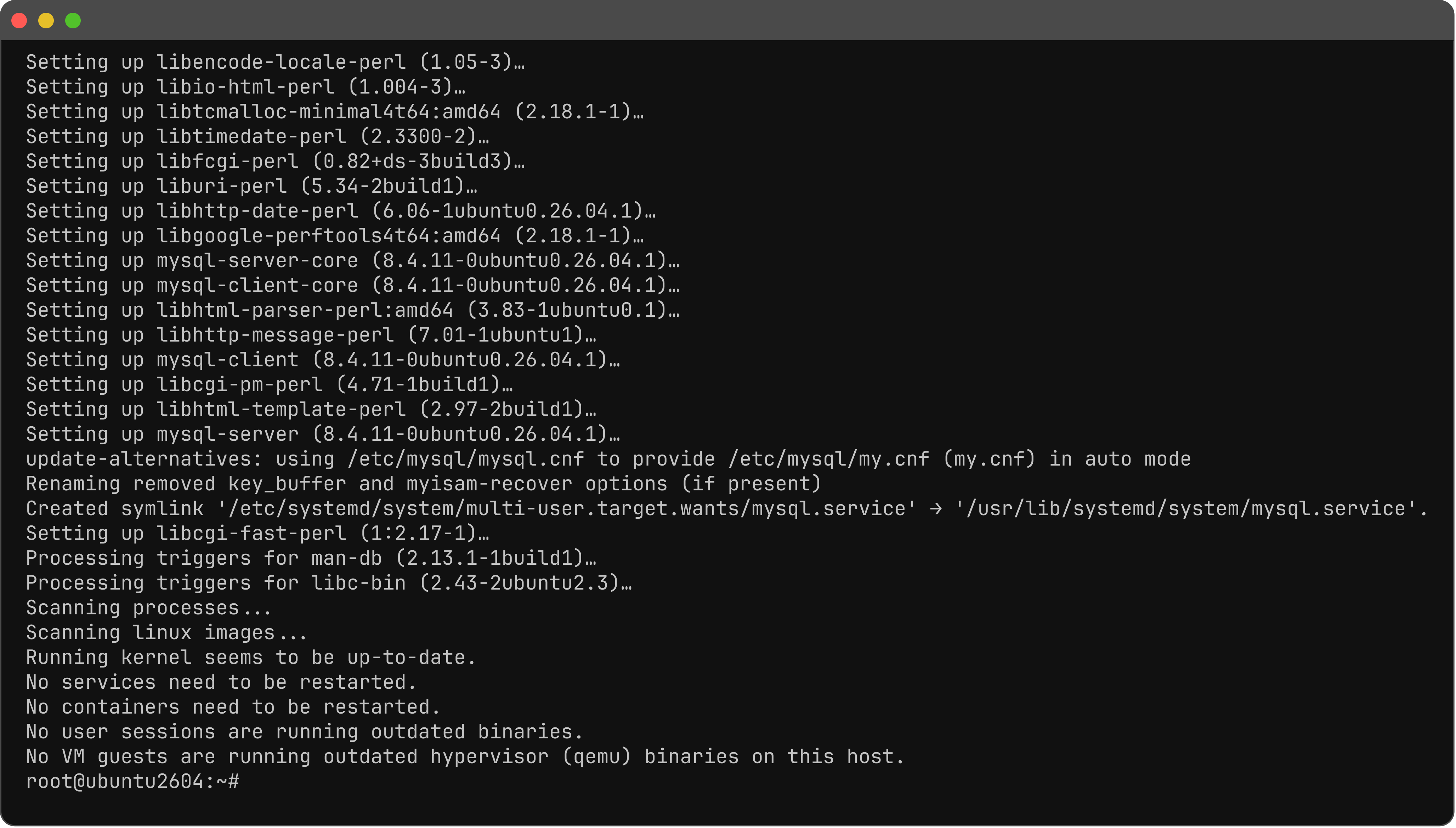The image size is (1456, 828).
Task: Click the terminal window title bar
Action: point(728,21)
